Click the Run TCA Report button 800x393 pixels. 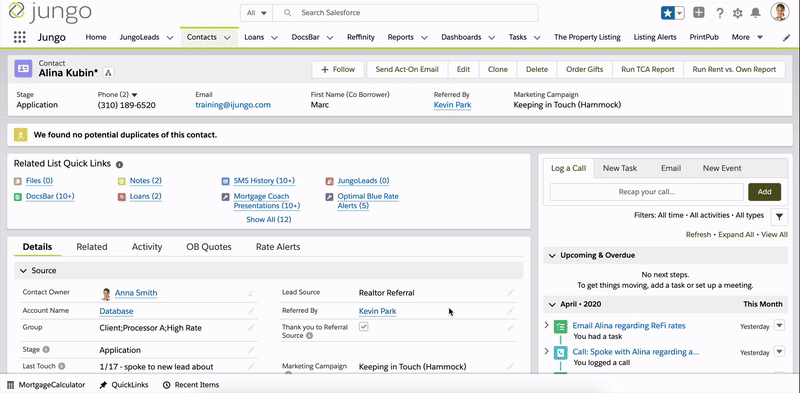pyautogui.click(x=647, y=69)
